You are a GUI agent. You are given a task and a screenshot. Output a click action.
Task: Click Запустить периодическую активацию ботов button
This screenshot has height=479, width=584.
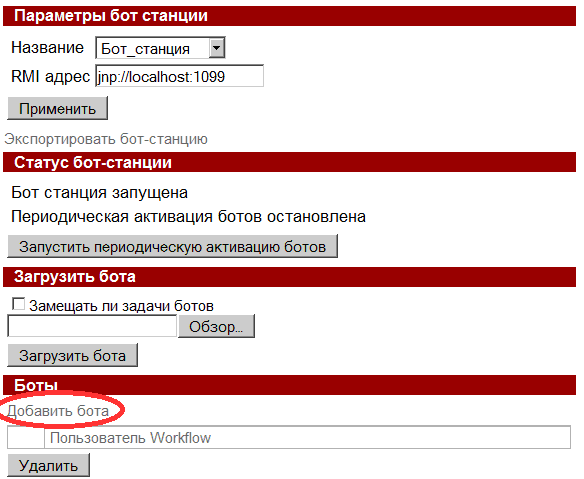[x=172, y=246]
